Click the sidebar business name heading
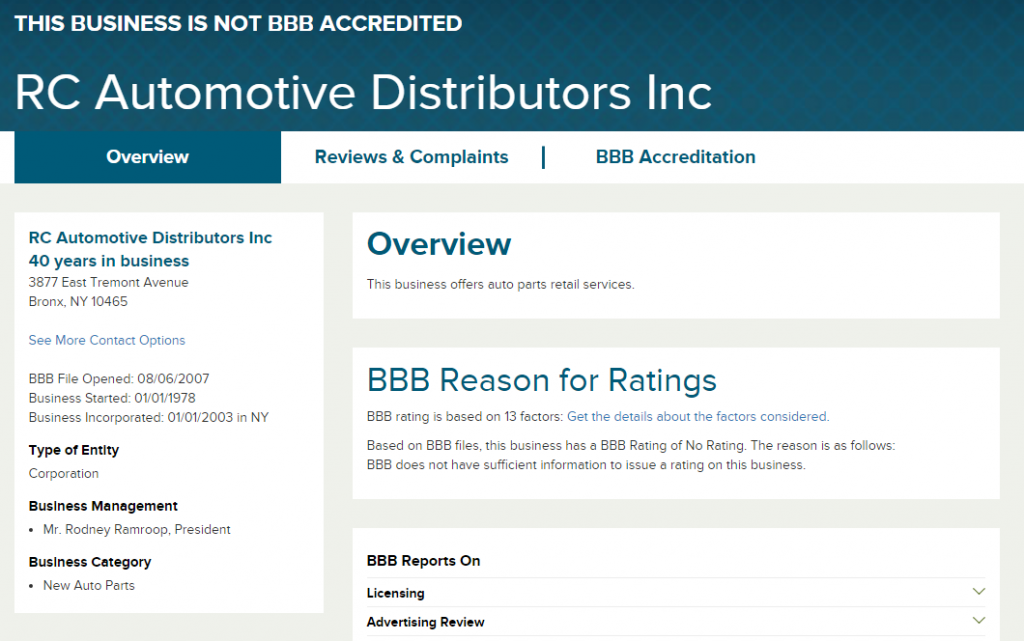The image size is (1024, 641). tap(150, 238)
